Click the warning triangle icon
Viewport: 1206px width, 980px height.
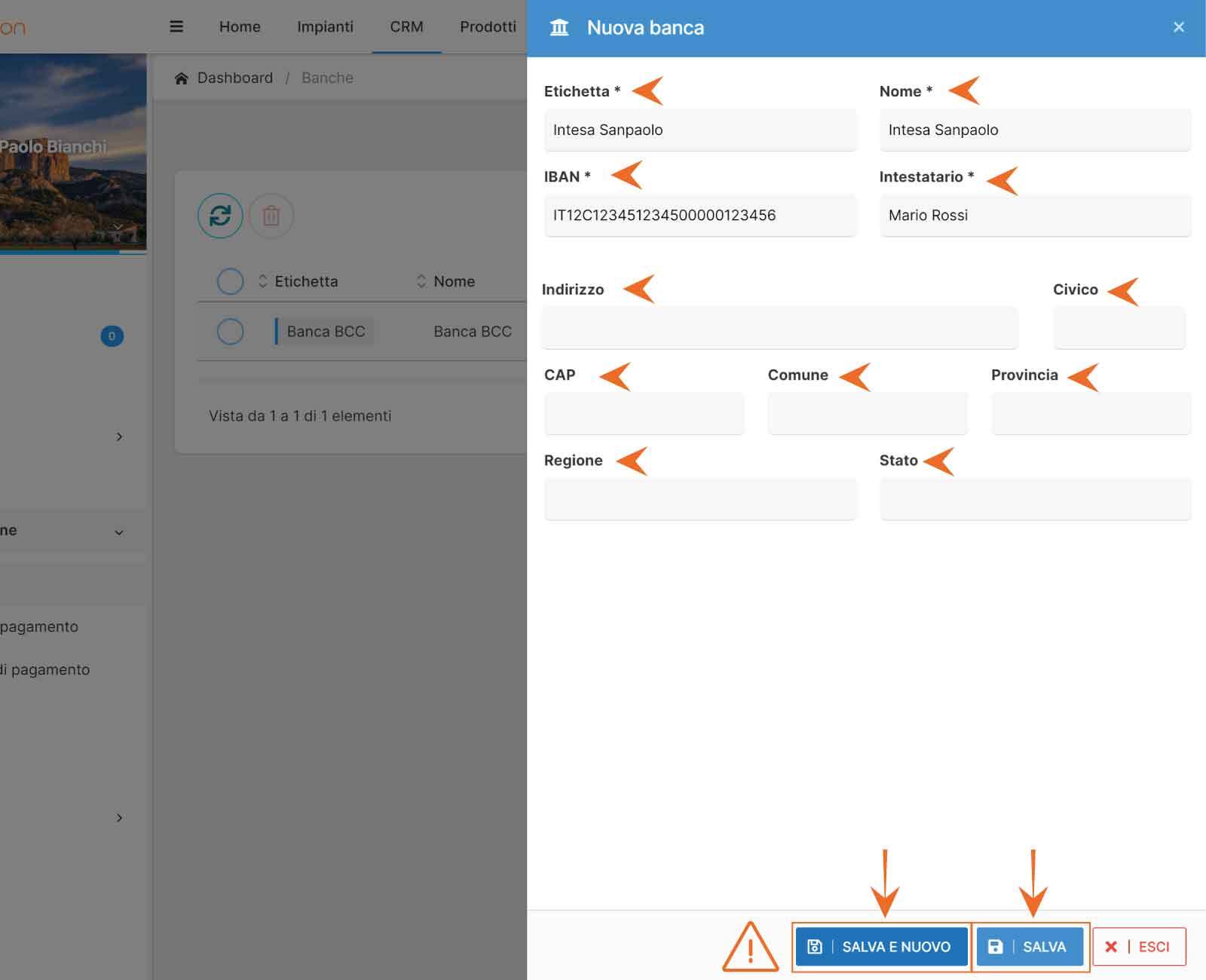click(750, 947)
